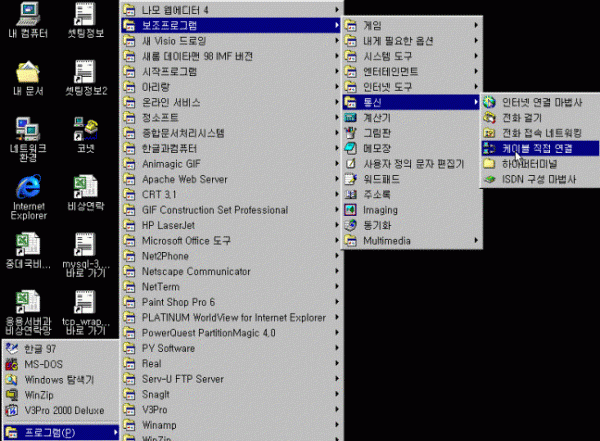Open GIF Construction Set Professional group
Viewport: 600px width, 441px height.
(x=231, y=210)
